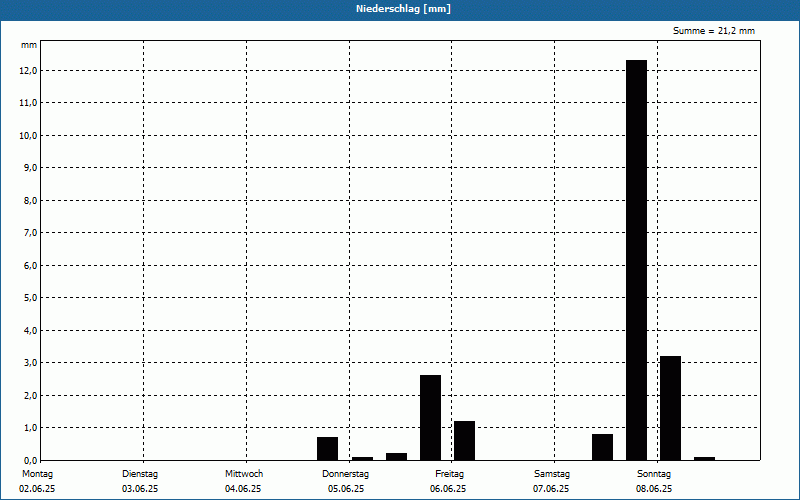Click the Mittwoch day label
Viewport: 800px width, 500px height.
pos(244,474)
